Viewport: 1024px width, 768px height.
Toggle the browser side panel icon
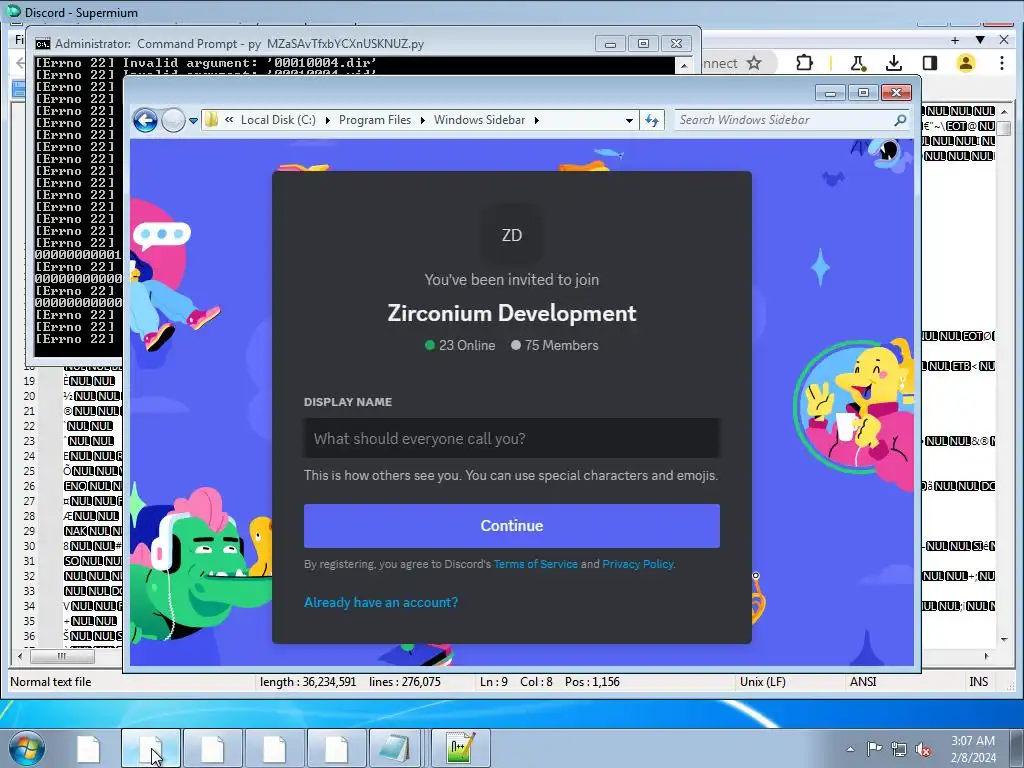pos(929,63)
